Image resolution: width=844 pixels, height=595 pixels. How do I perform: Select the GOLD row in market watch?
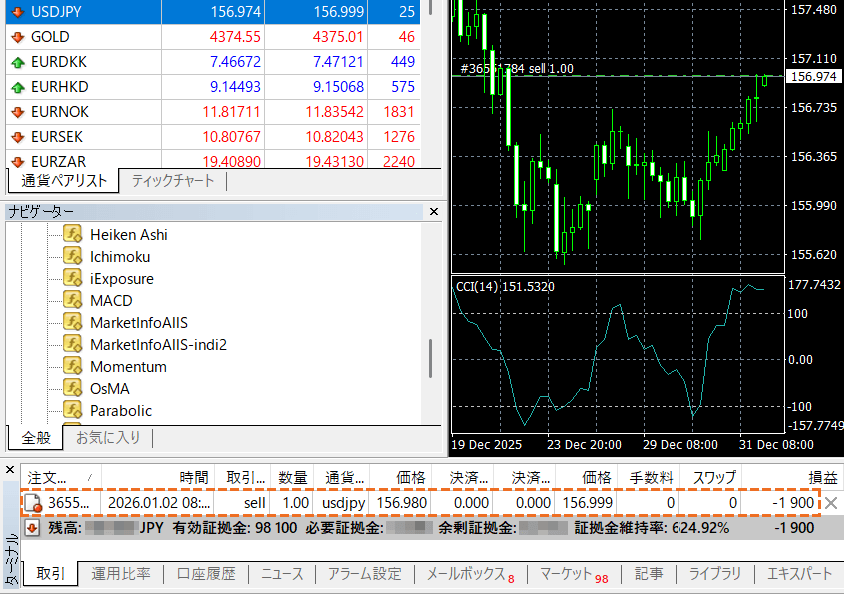click(50, 37)
